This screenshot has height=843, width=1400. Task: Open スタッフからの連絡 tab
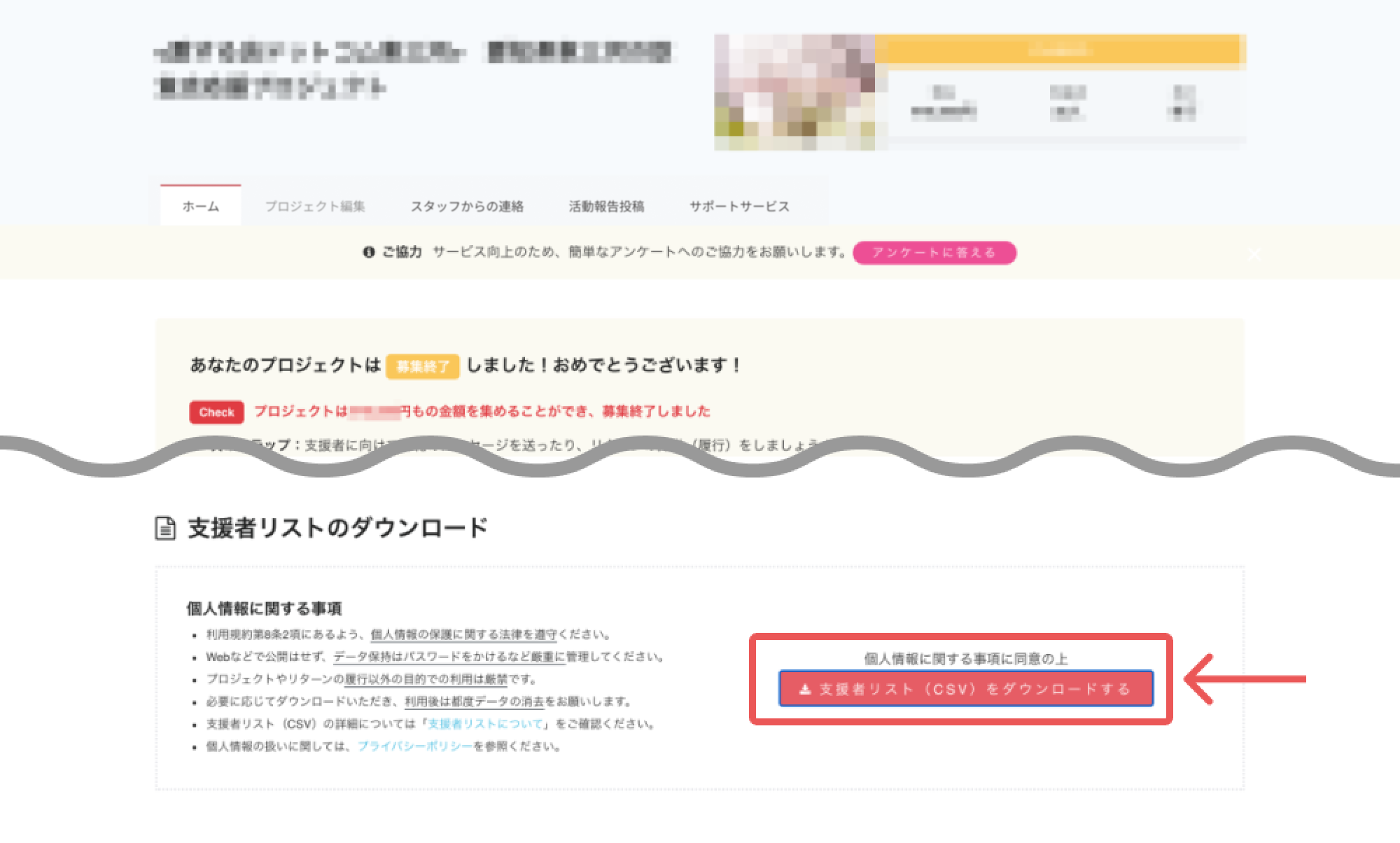point(467,207)
